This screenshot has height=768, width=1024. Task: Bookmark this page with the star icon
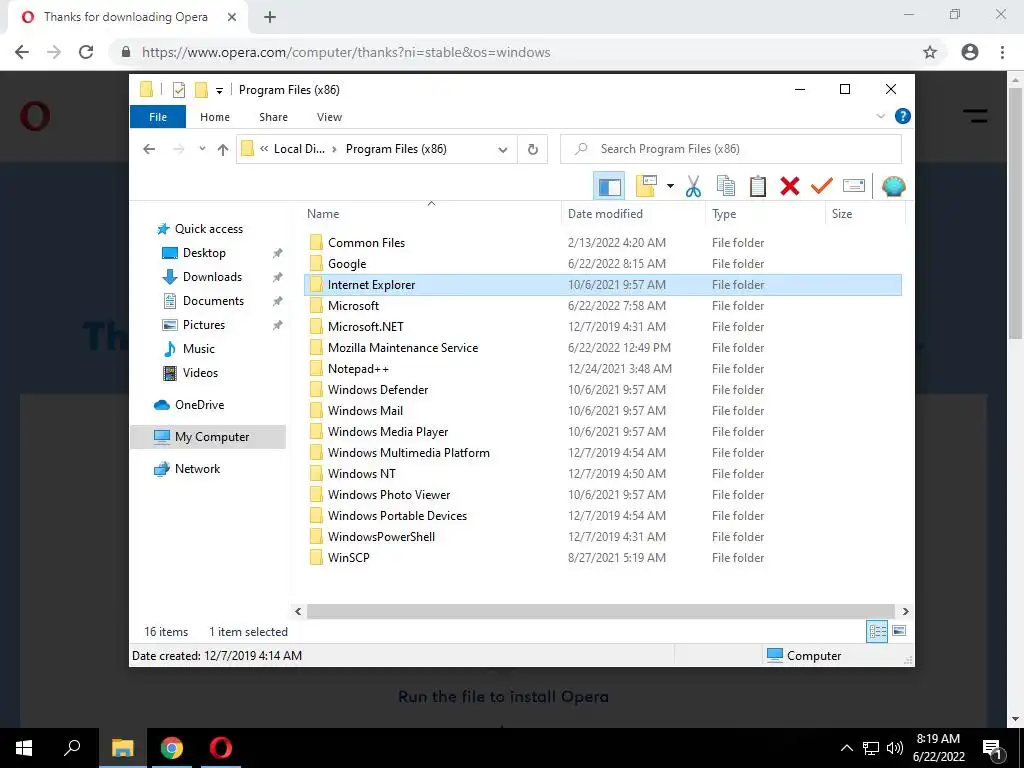[930, 52]
